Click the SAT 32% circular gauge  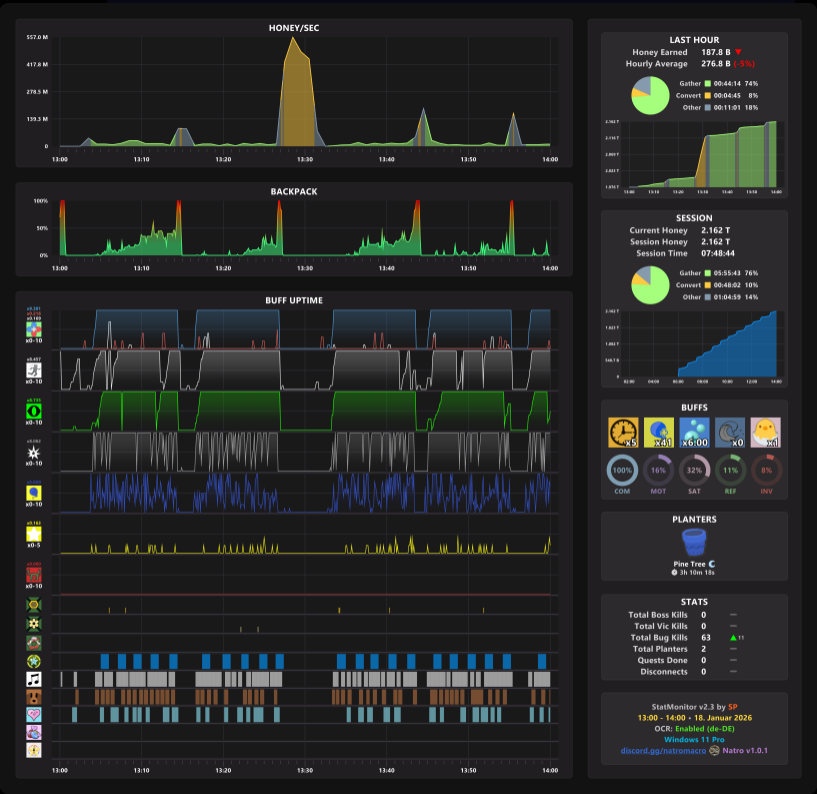click(694, 470)
